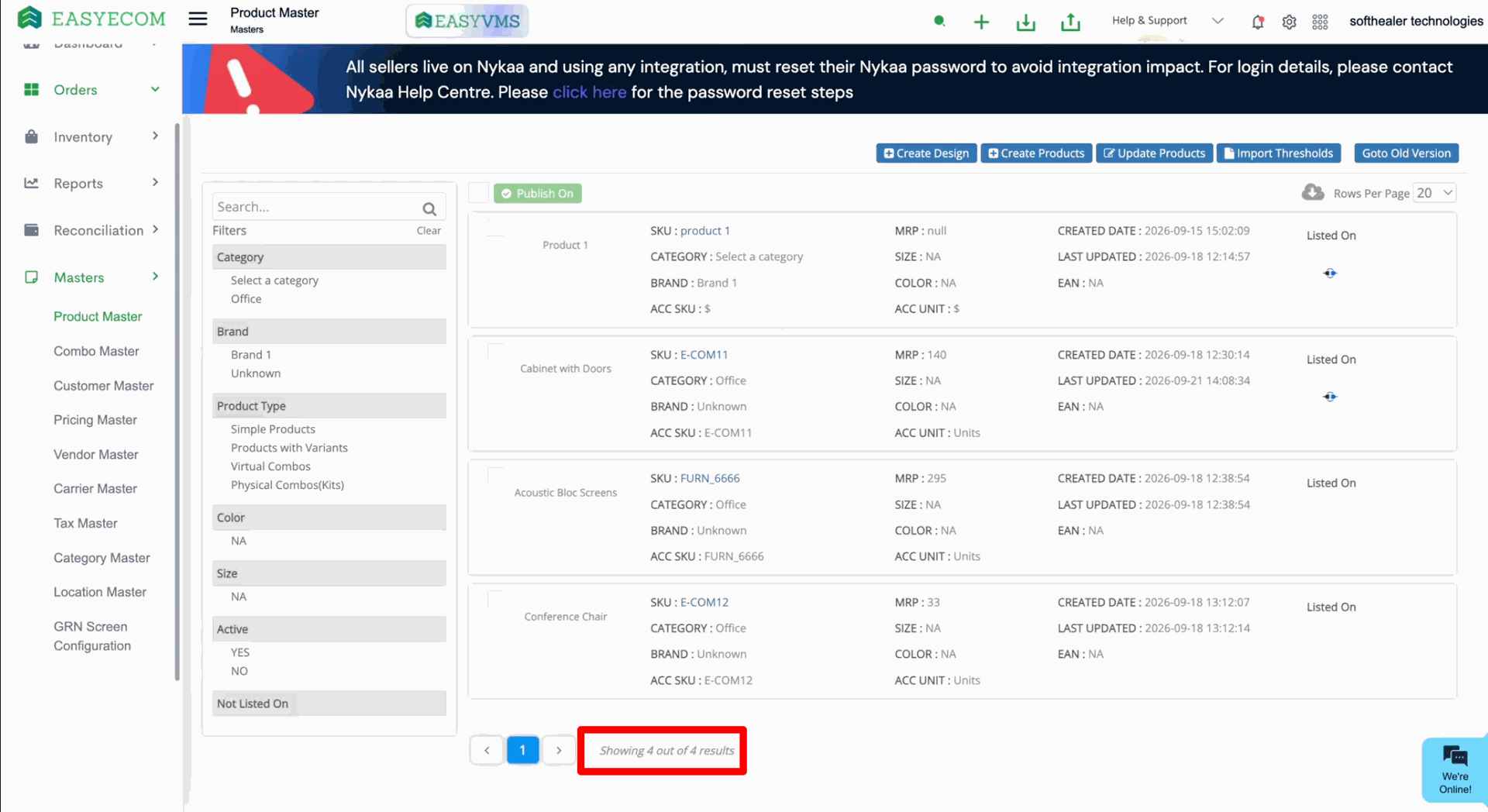Click Product 1 listed-on marketplace icon
1488x812 pixels.
tap(1330, 273)
